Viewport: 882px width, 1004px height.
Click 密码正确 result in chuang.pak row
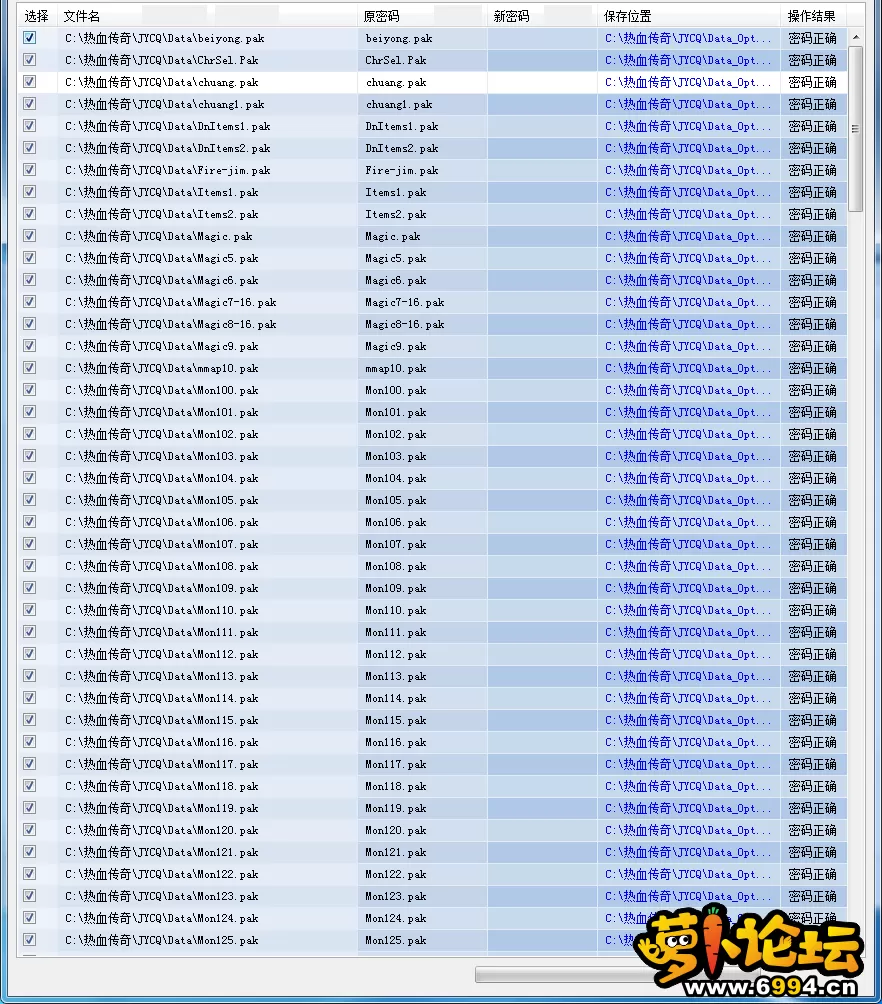point(812,82)
